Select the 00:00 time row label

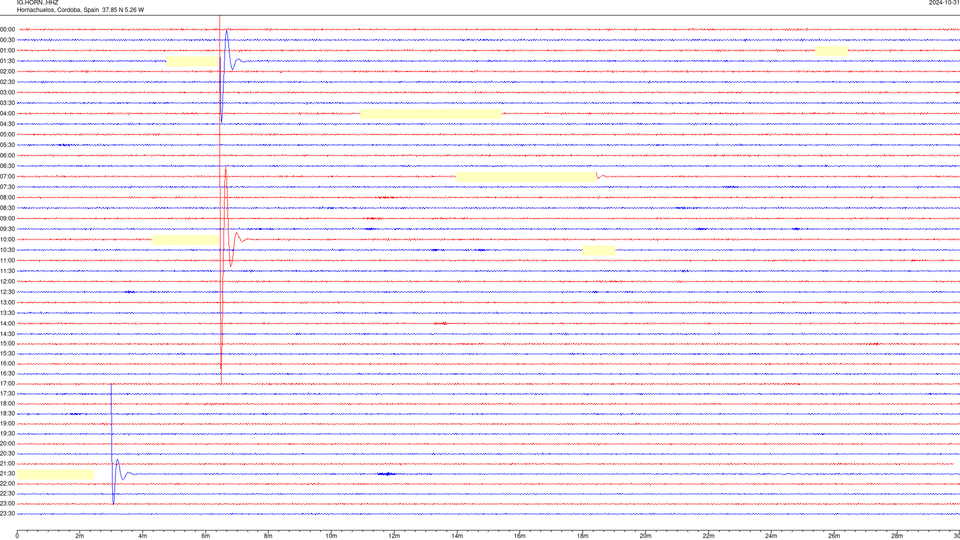(x=7, y=29)
